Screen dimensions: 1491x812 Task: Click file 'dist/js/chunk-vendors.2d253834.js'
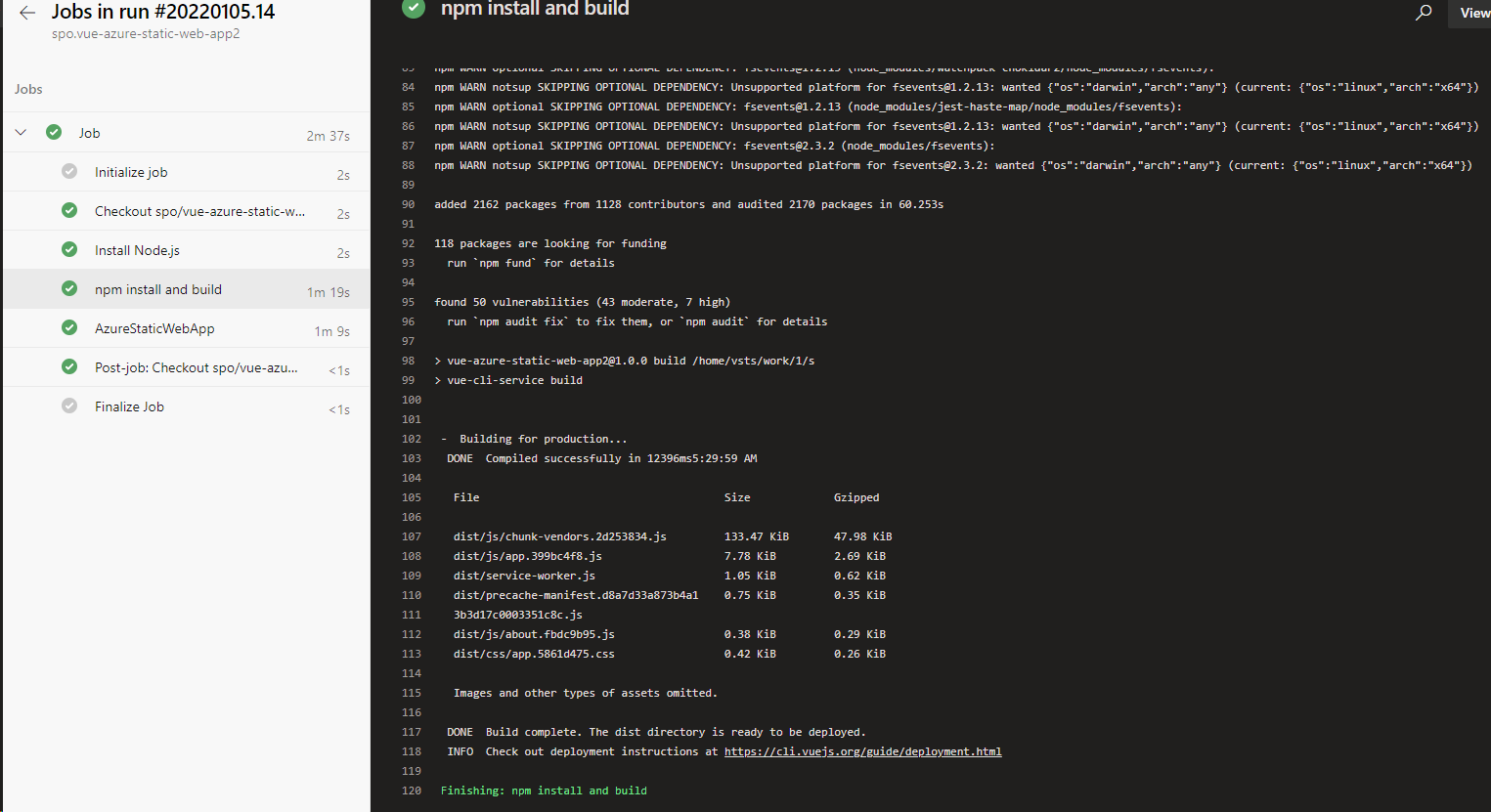[x=559, y=536]
